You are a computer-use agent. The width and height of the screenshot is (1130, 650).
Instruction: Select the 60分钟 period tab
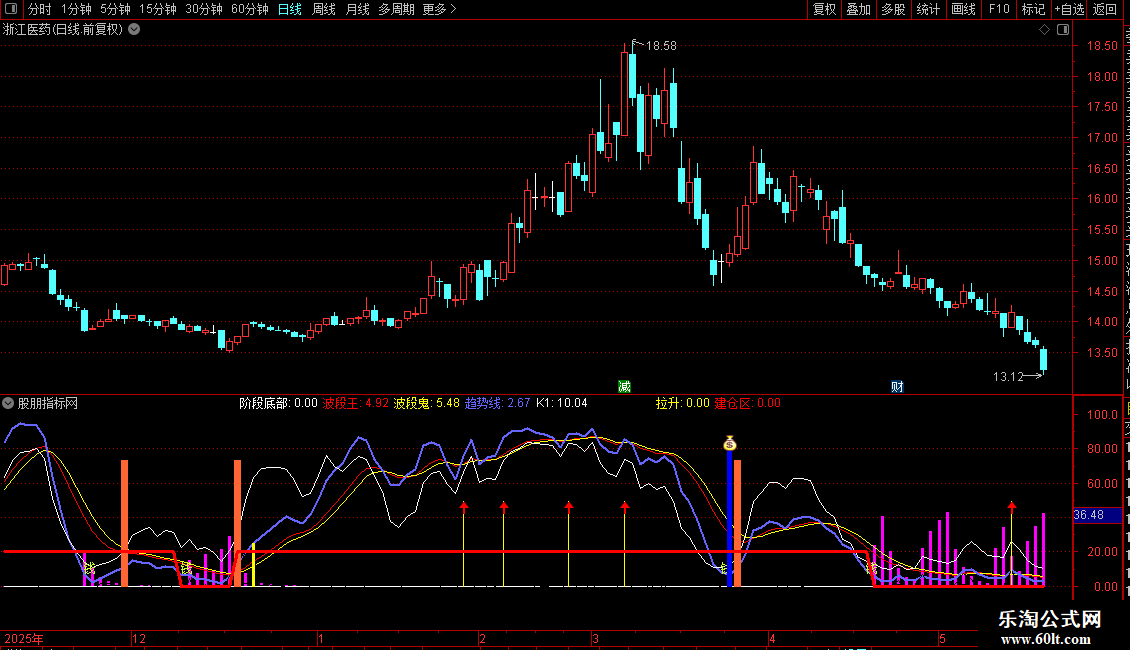click(x=249, y=9)
